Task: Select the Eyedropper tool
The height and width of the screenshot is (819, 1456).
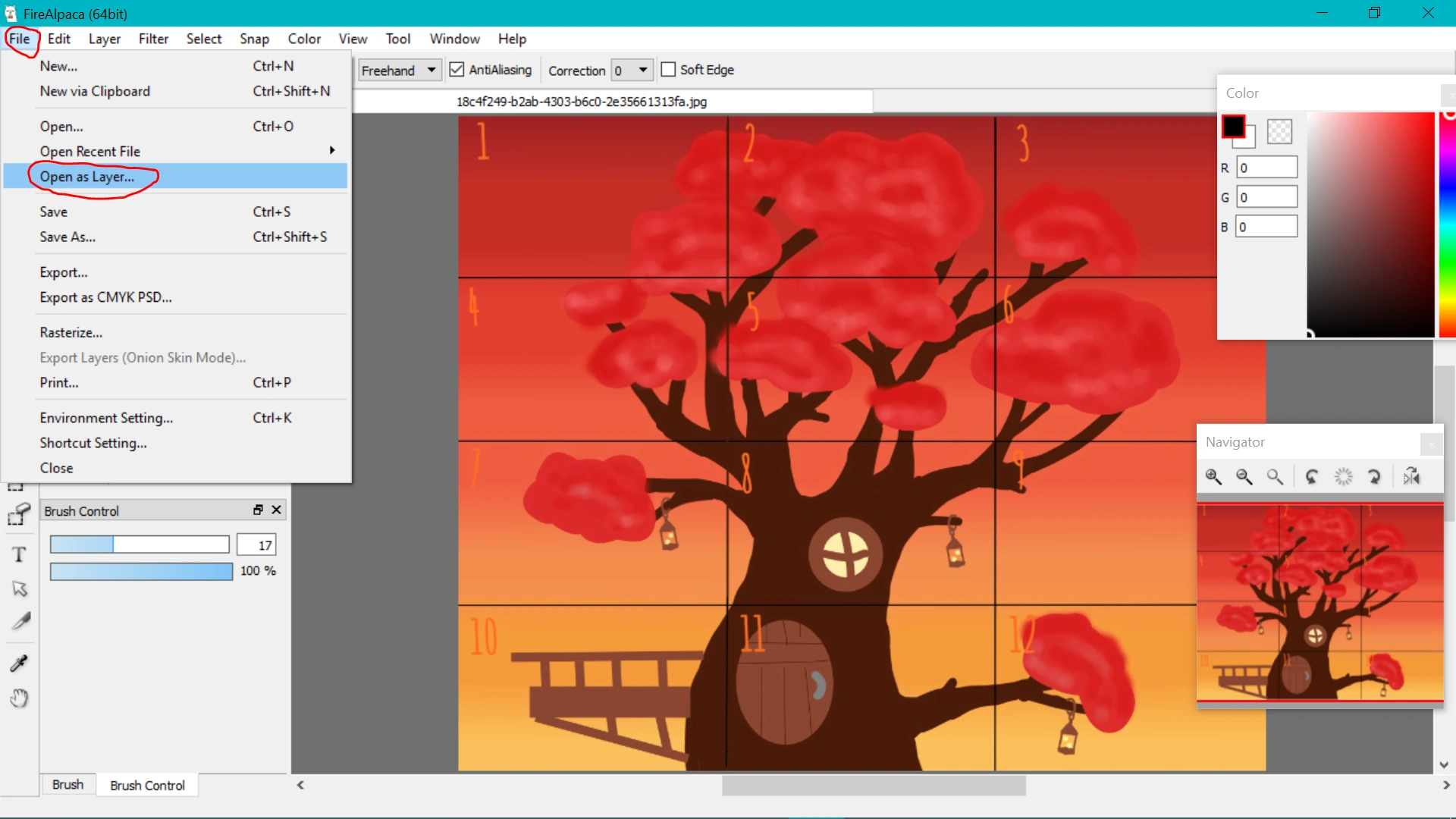Action: 19,664
